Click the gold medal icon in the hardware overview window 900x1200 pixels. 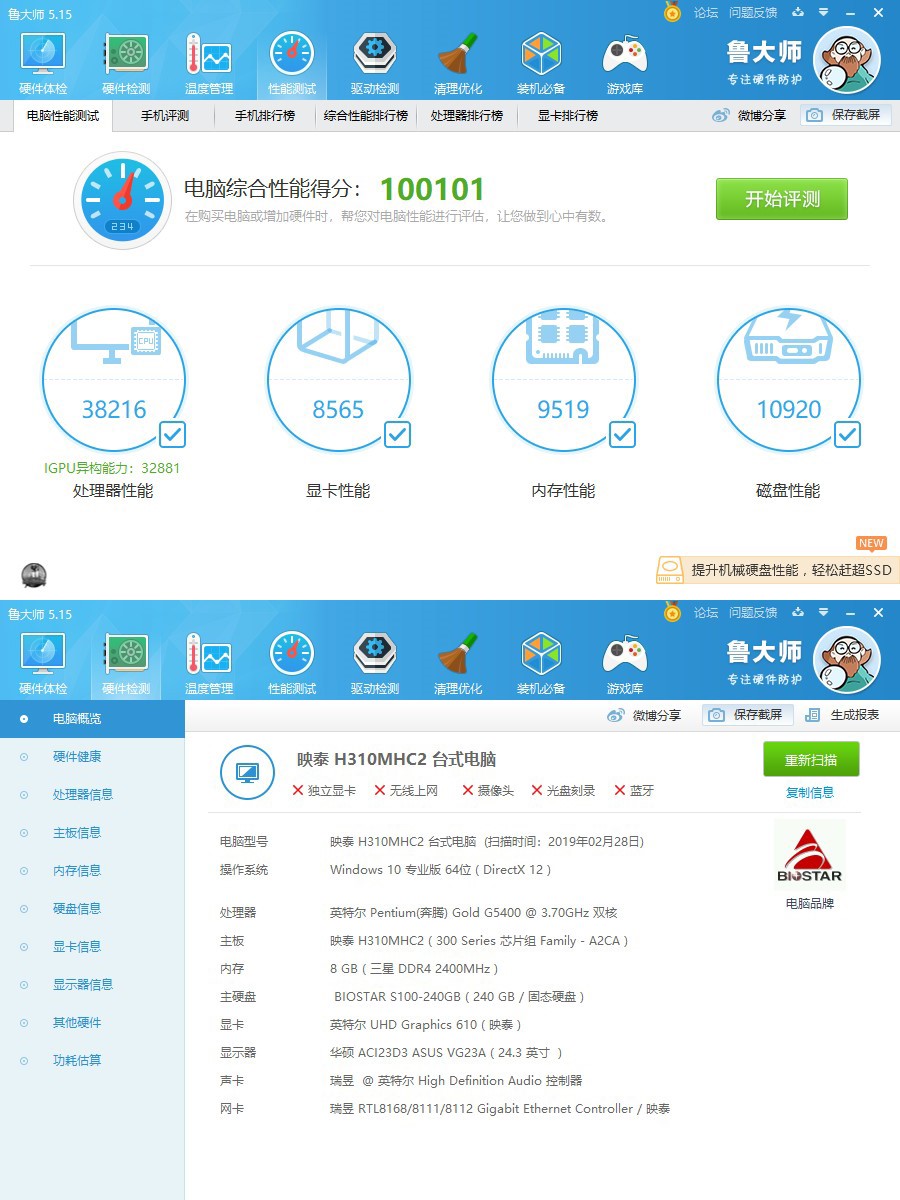(672, 612)
